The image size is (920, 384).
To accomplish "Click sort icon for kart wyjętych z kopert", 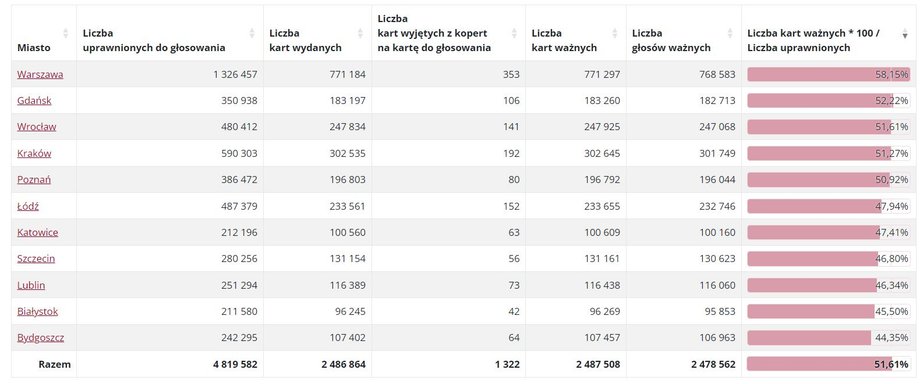I will point(515,33).
